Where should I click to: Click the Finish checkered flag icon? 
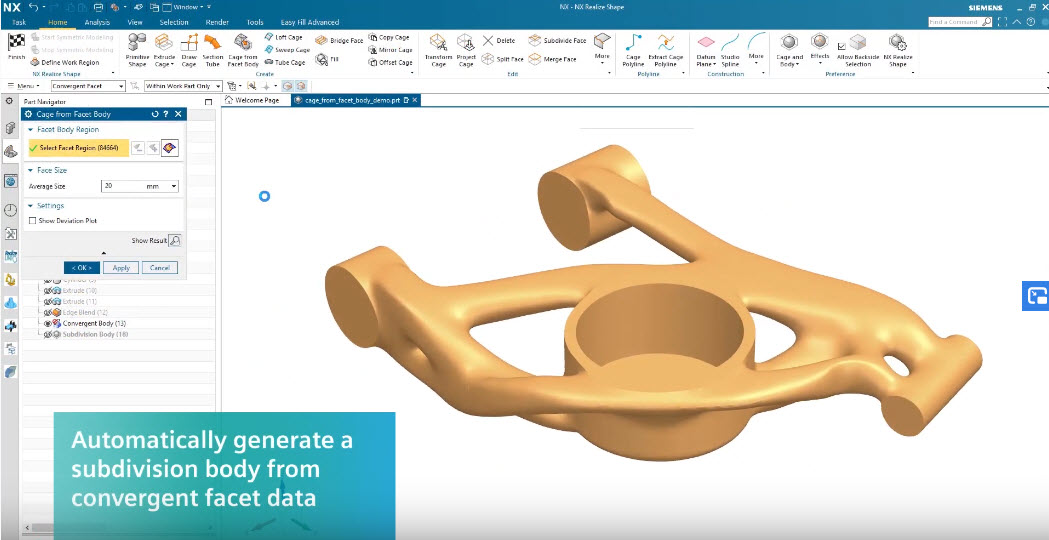coord(15,43)
